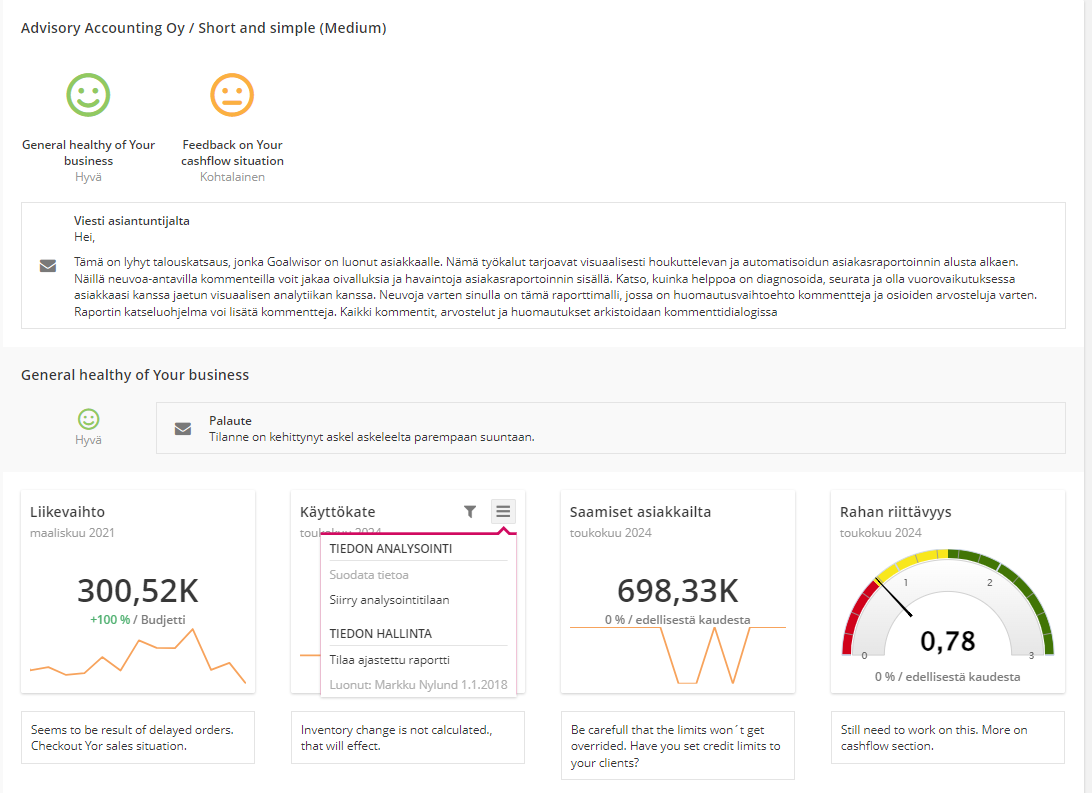Click the General healthy of Your business heading
1092x793 pixels.
[x=135, y=375]
